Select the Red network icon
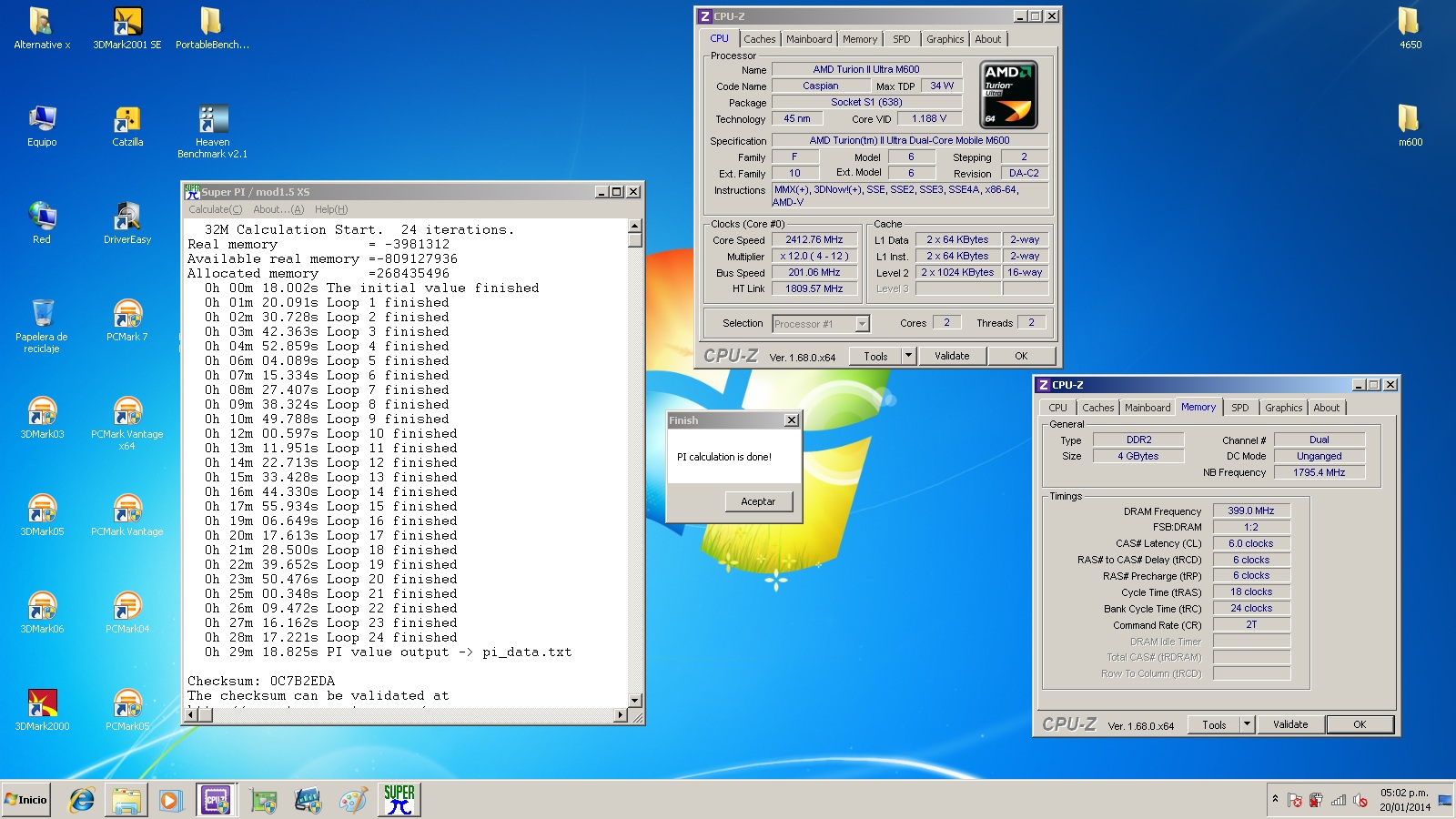 (x=42, y=223)
